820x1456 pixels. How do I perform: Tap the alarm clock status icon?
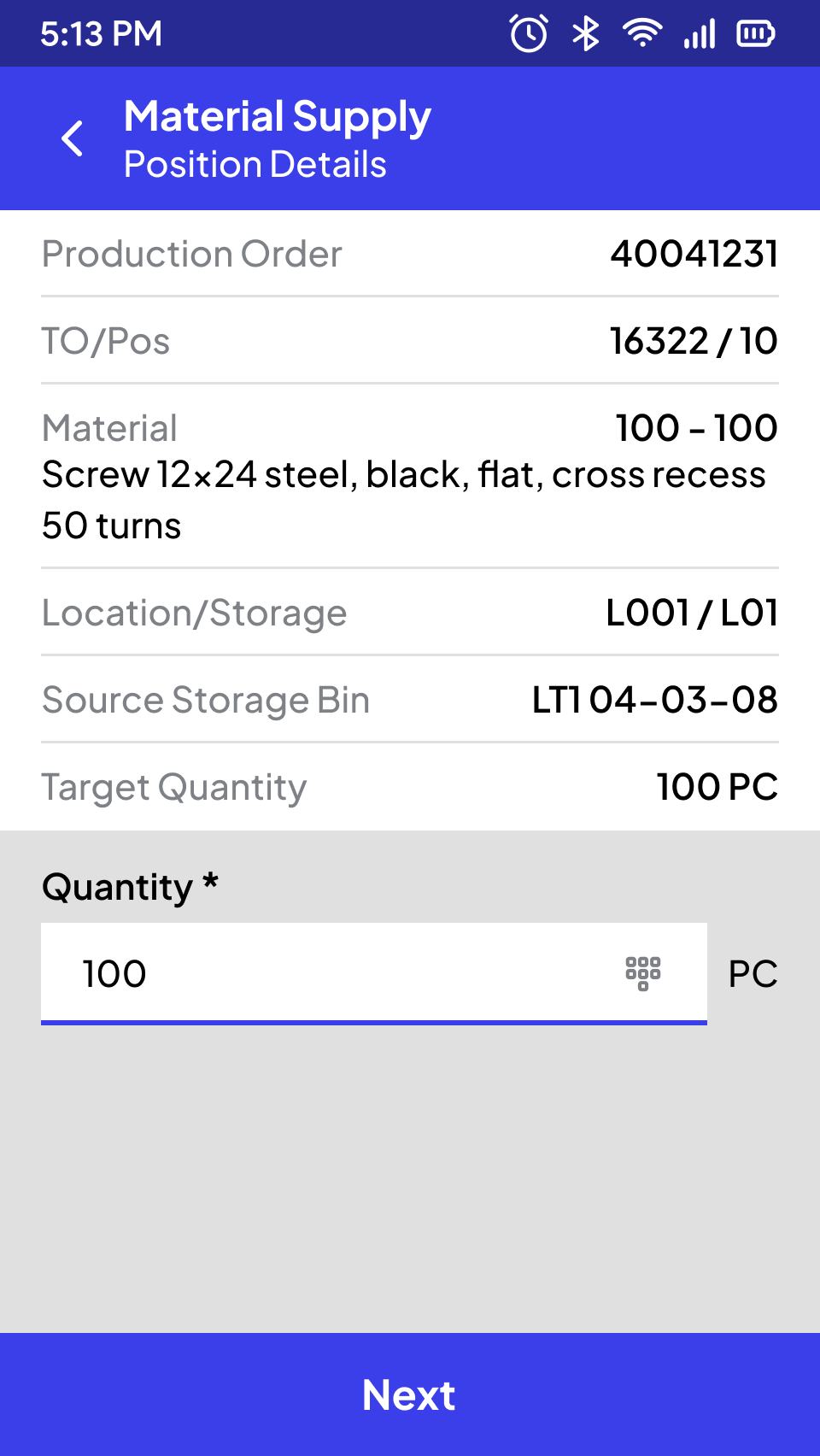[529, 34]
